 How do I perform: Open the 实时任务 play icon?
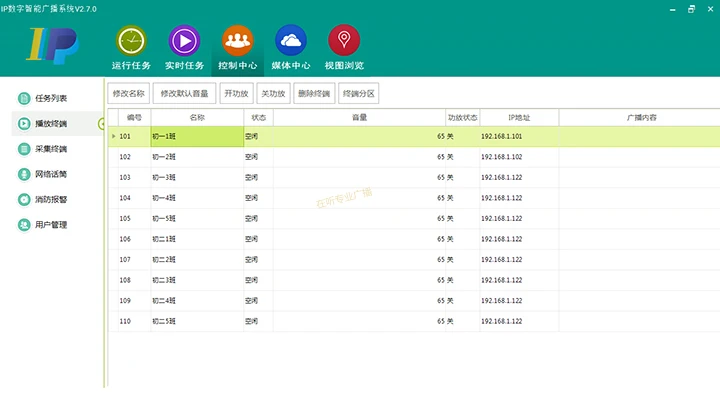point(184,41)
